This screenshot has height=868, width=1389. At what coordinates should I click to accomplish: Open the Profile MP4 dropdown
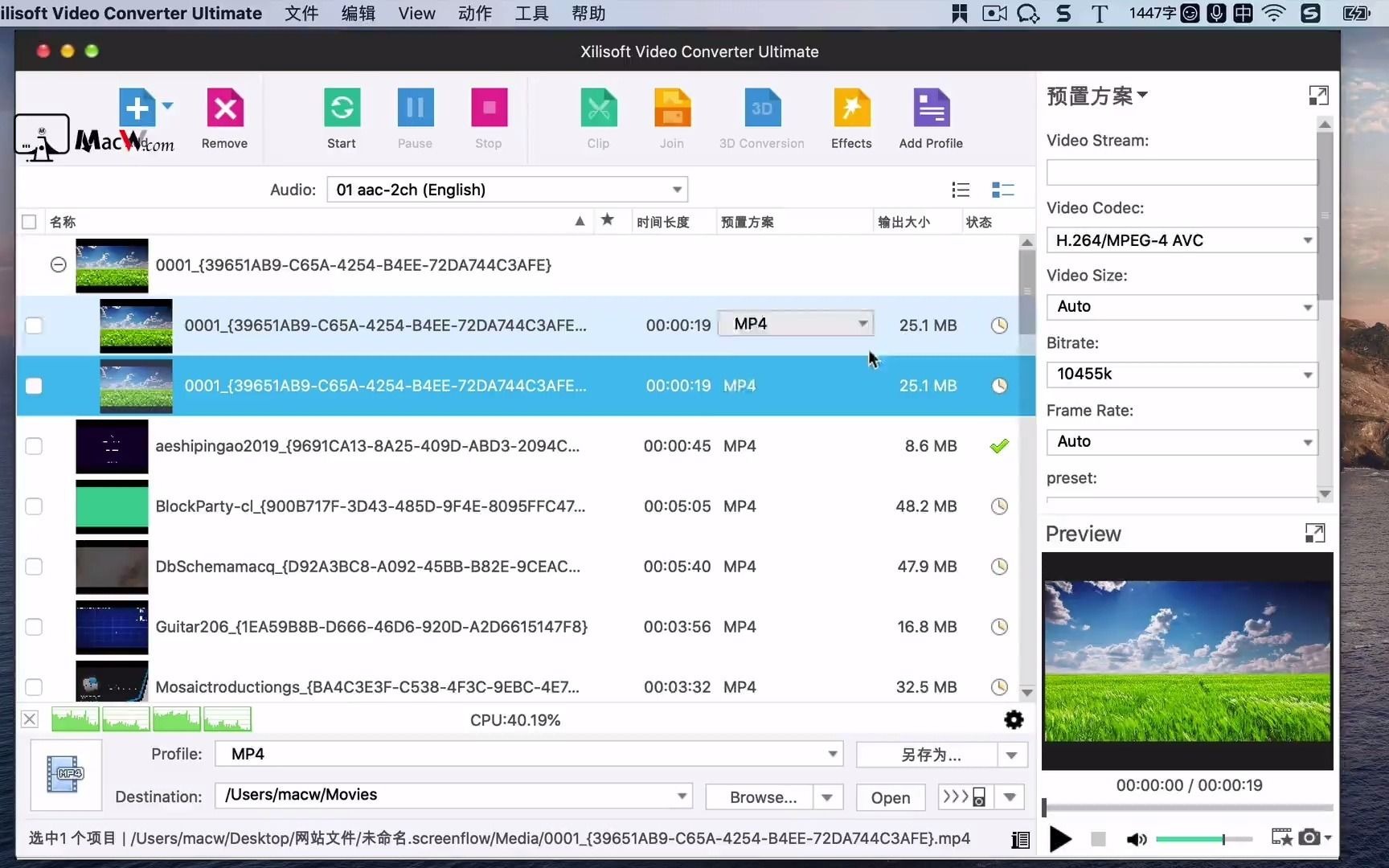coord(529,754)
